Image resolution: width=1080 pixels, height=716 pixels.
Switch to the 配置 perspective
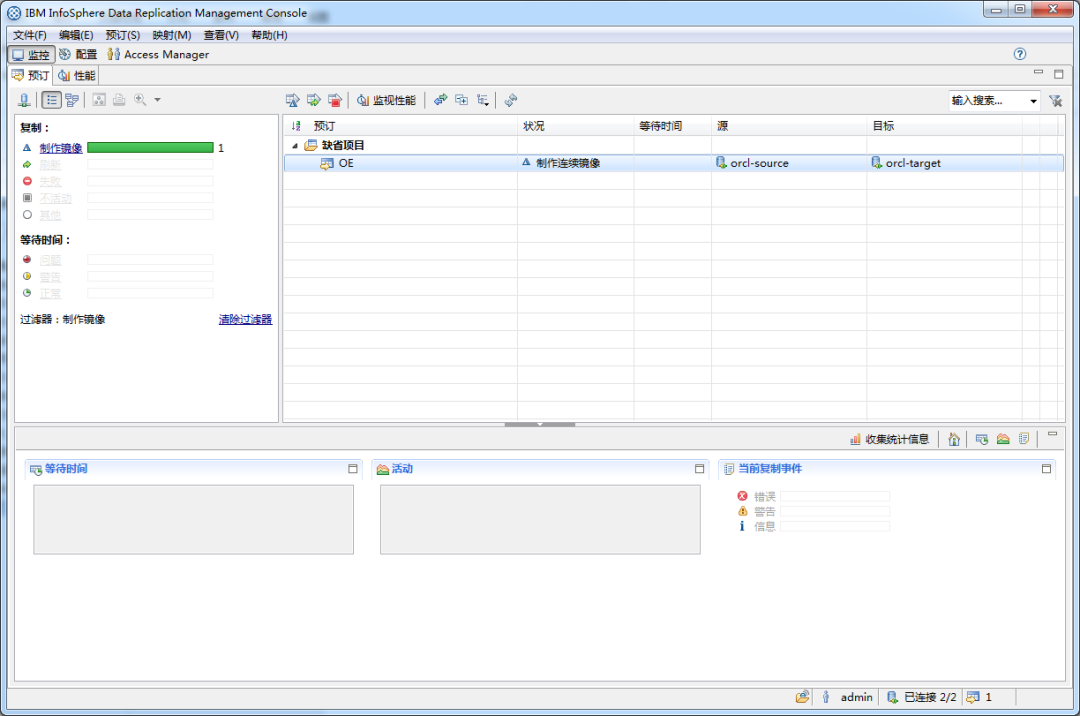tap(78, 54)
